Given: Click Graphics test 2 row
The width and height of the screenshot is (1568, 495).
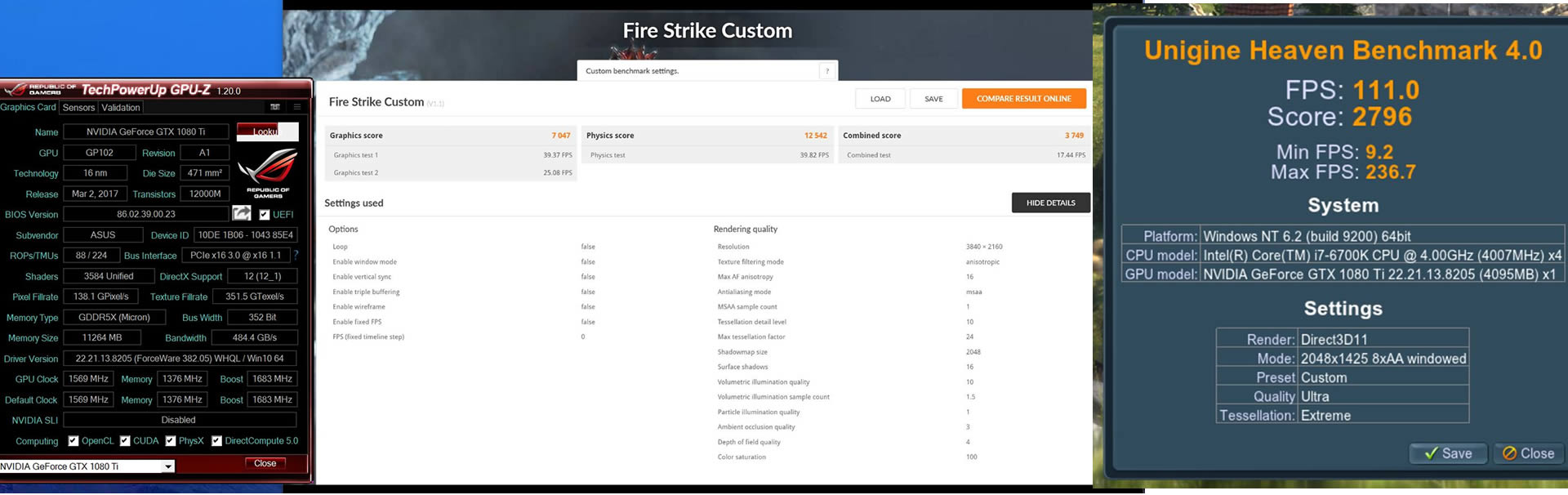Looking at the screenshot, I should (x=451, y=173).
